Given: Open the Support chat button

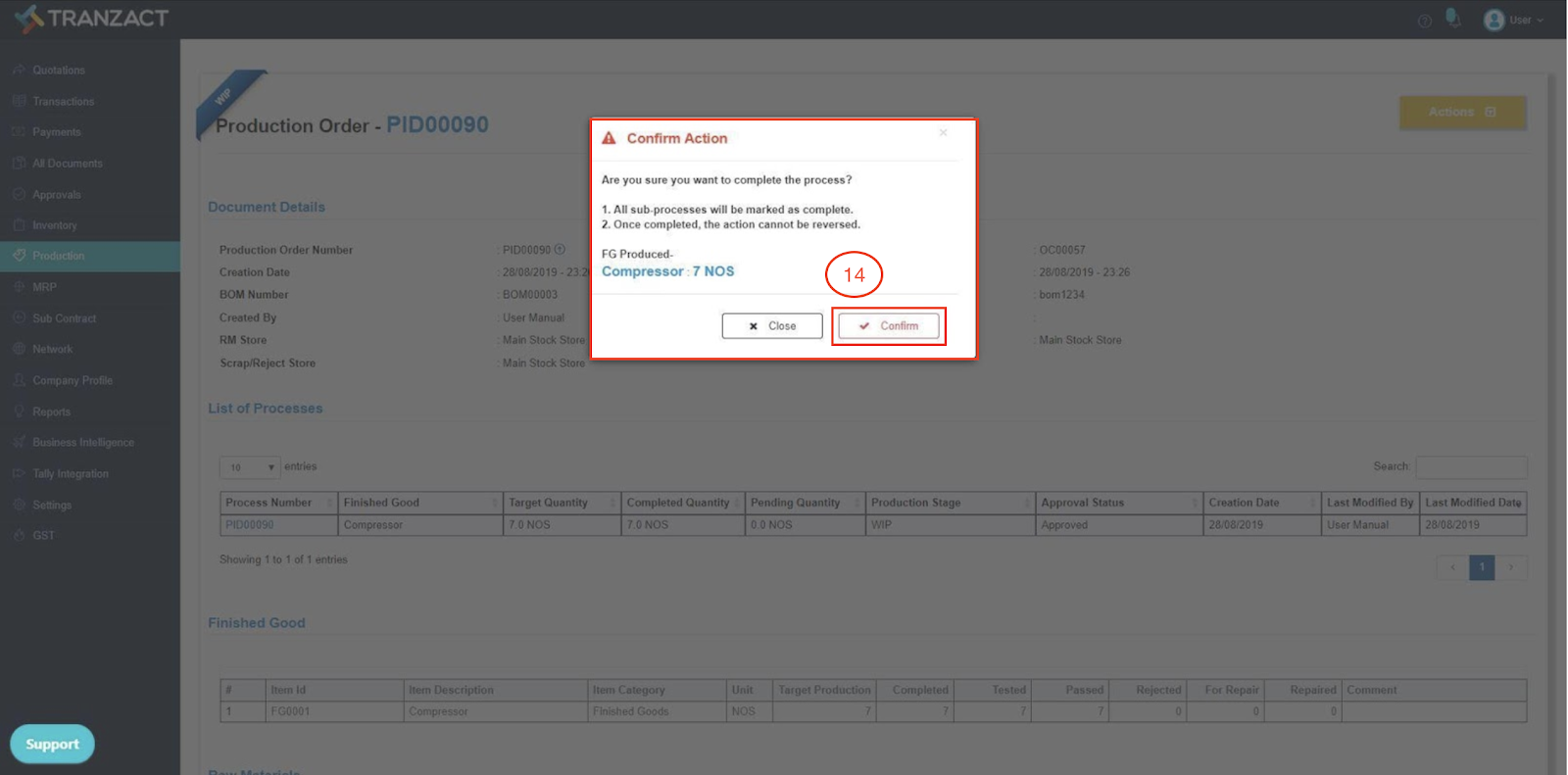Looking at the screenshot, I should (52, 744).
